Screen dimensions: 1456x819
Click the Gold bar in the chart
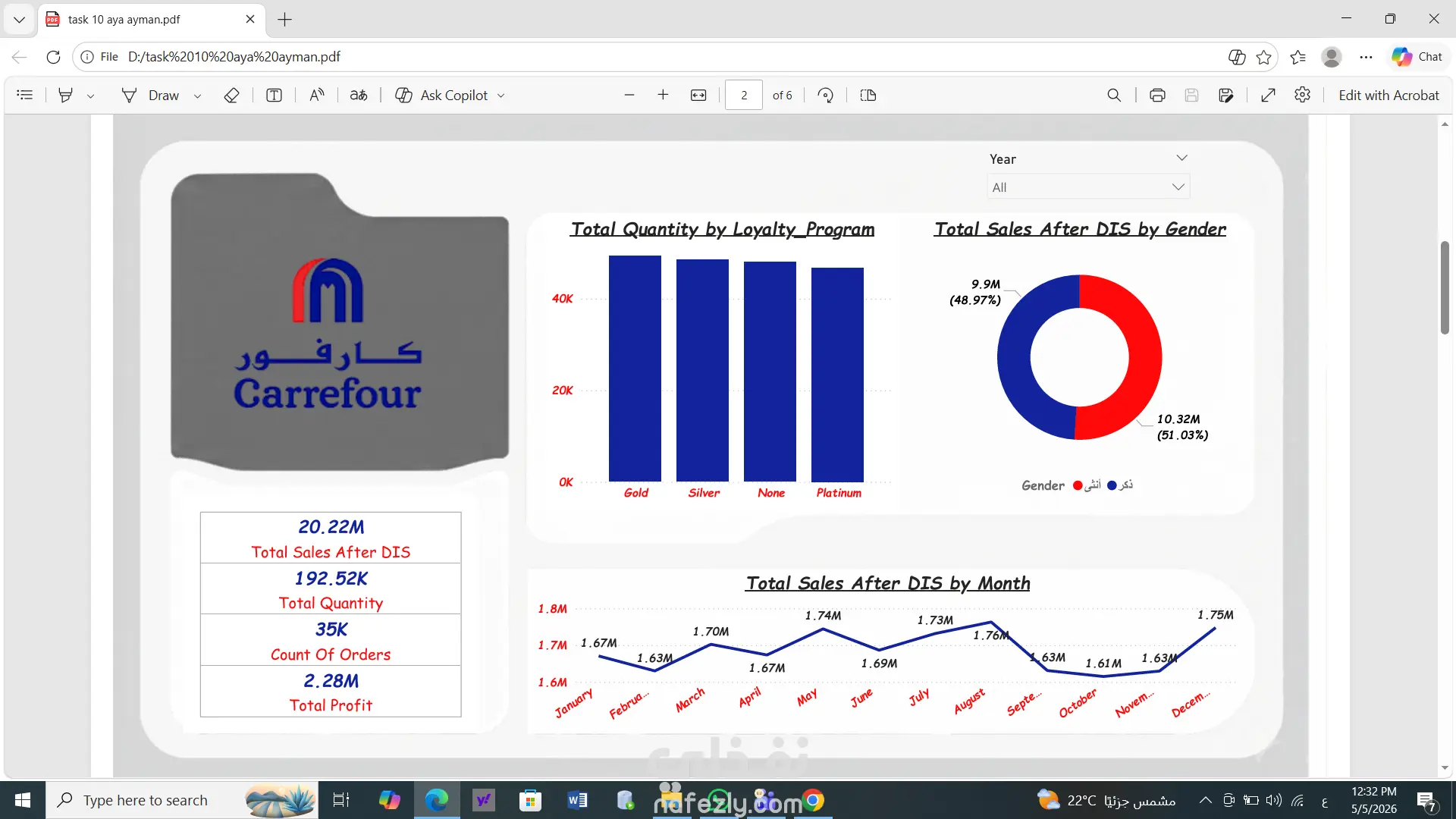(x=635, y=369)
